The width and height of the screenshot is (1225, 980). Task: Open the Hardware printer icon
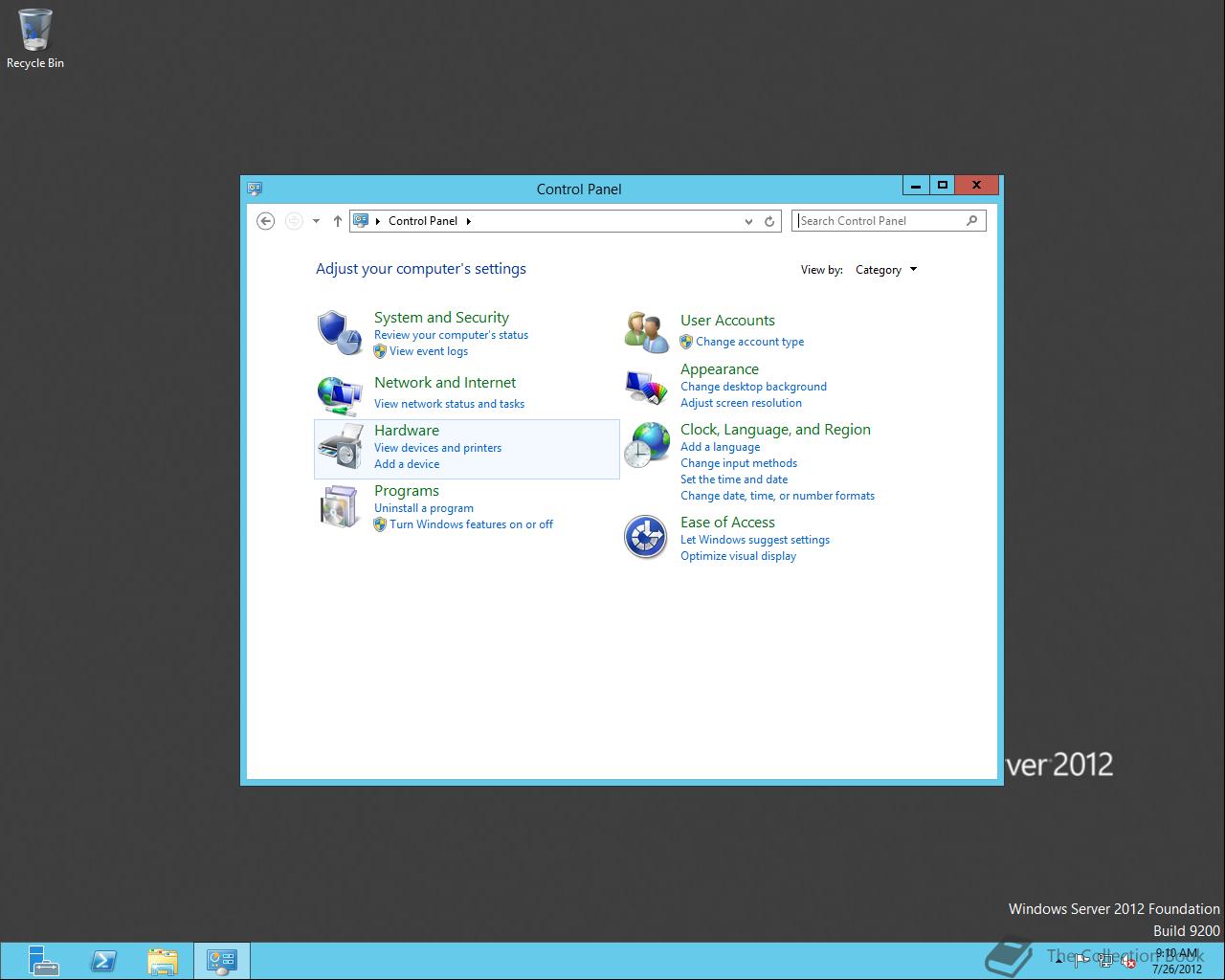tap(340, 448)
